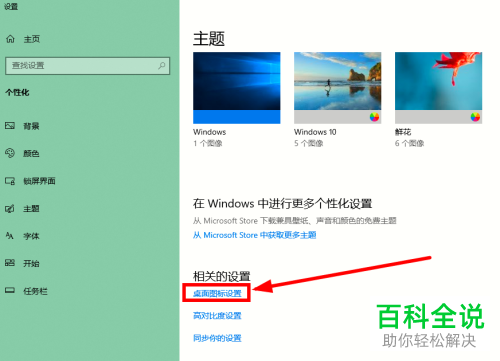Open the 主页 home page label
The height and width of the screenshot is (361, 500).
(32, 39)
